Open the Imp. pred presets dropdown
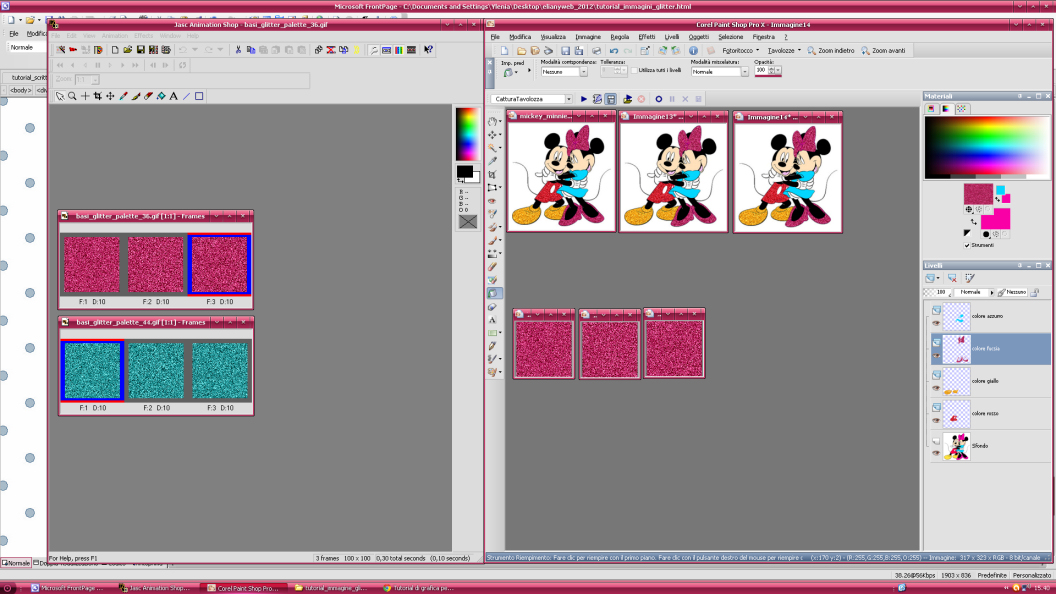1056x594 pixels. click(510, 73)
